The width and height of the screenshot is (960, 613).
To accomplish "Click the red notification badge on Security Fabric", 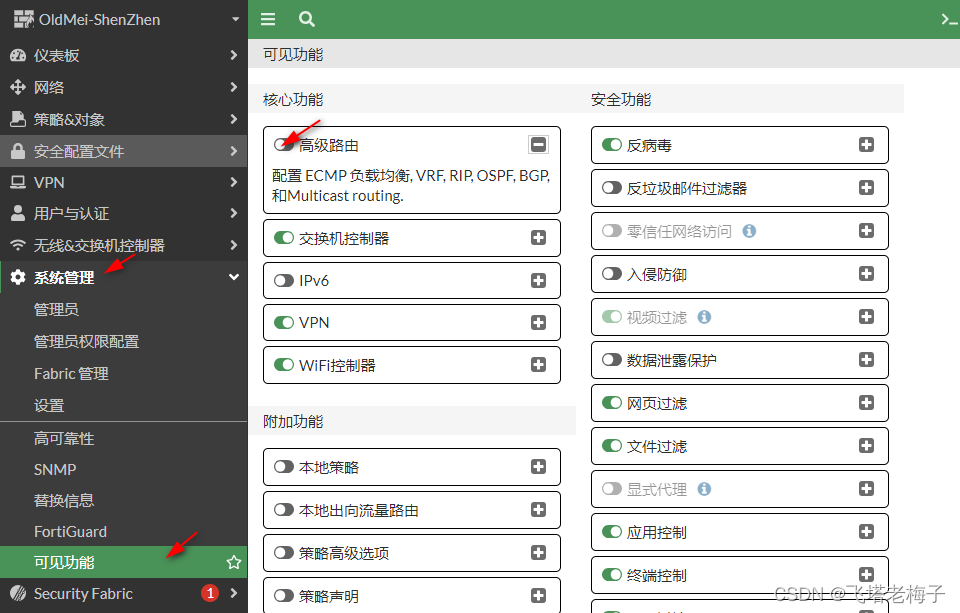I will click(x=210, y=593).
